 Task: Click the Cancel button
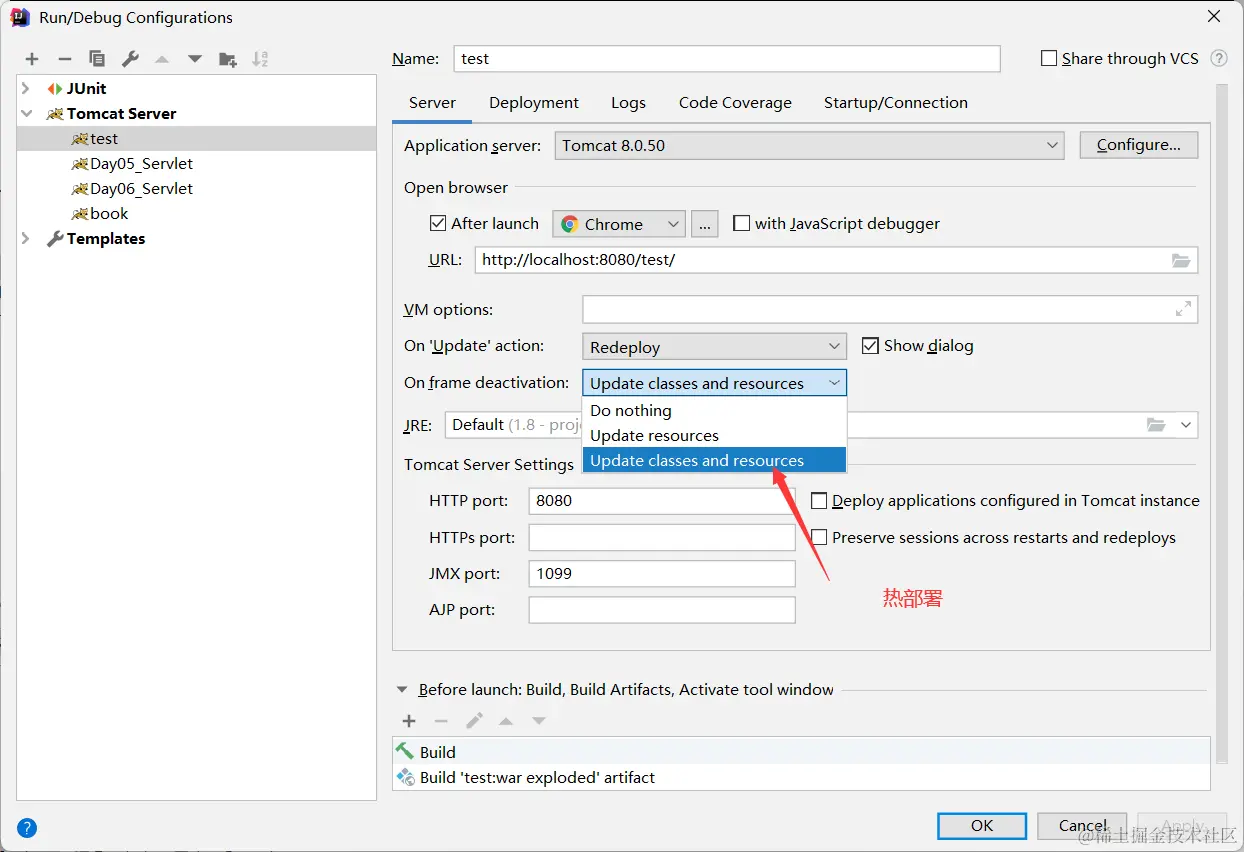[x=1082, y=826]
